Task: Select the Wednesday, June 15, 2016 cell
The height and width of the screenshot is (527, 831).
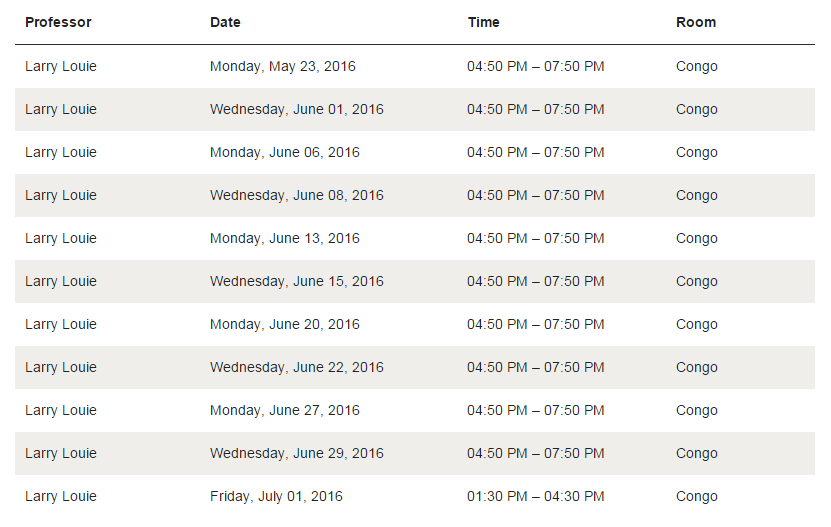Action: pyautogui.click(x=297, y=281)
